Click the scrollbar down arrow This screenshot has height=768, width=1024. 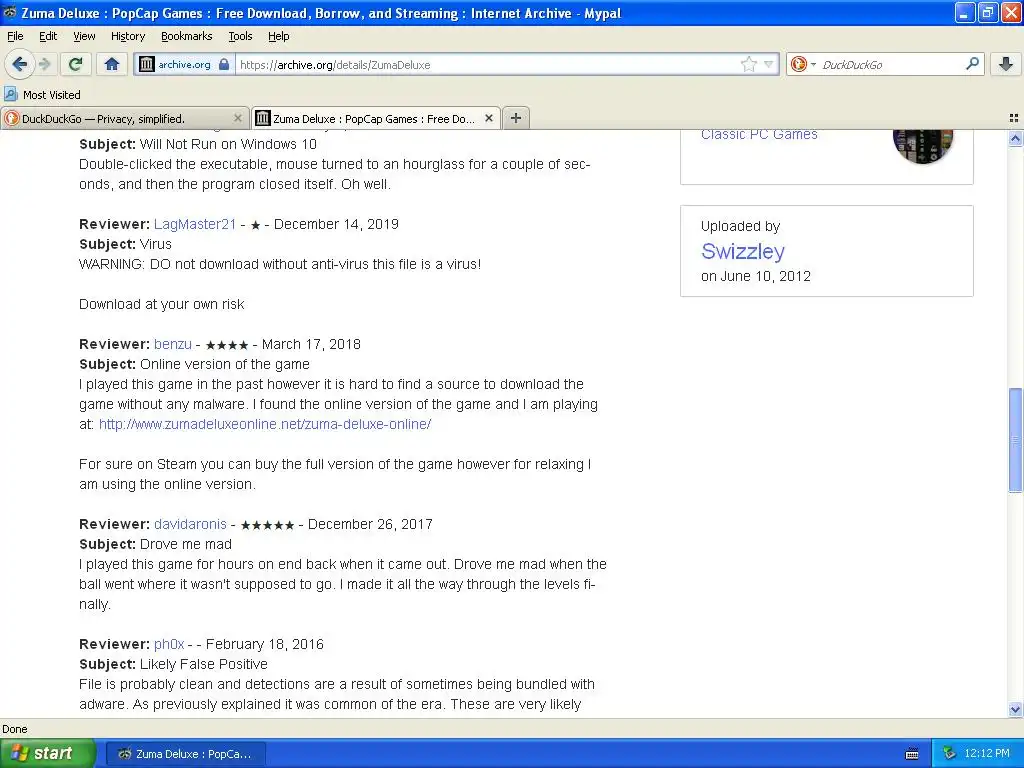click(1015, 709)
